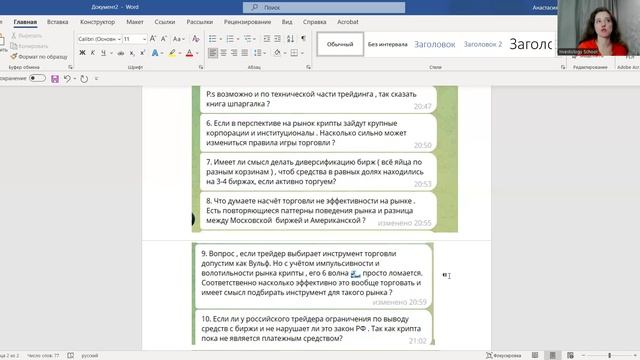The height and width of the screenshot is (360, 640).
Task: Toggle underline formatting (Ч)
Action: click(103, 53)
